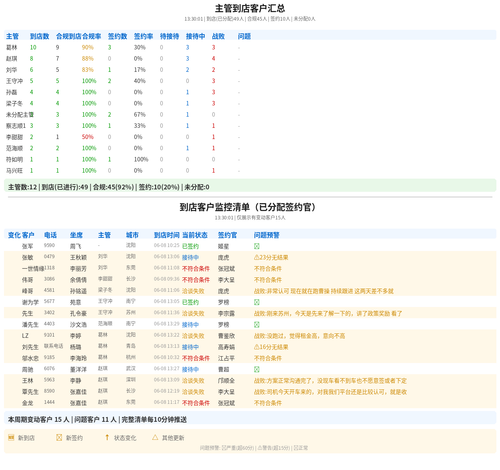The image size is (500, 470).
Task: Click the red 50% compliance value
Action: (88, 137)
